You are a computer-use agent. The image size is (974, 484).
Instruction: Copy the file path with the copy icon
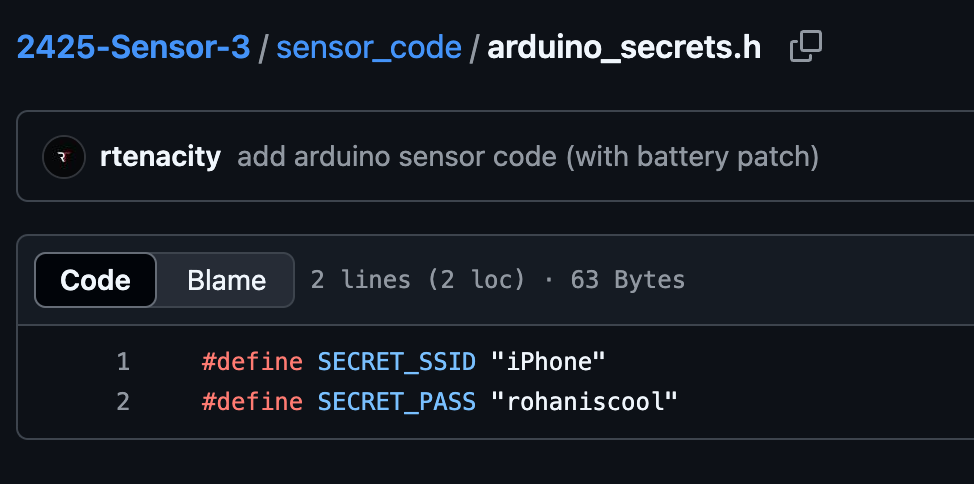pos(805,46)
